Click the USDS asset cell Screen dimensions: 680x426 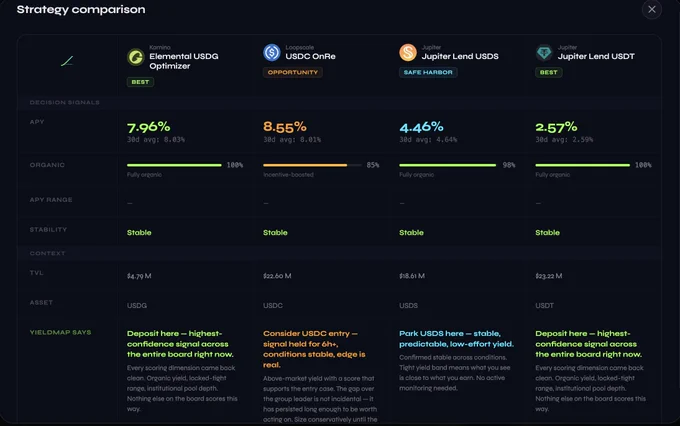409,305
